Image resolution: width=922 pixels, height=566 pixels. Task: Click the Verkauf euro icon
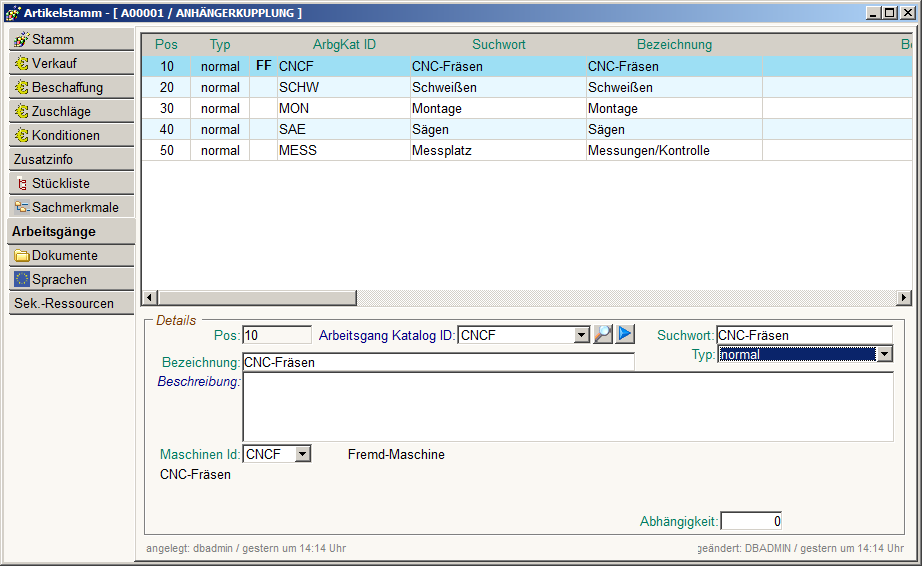(22, 63)
